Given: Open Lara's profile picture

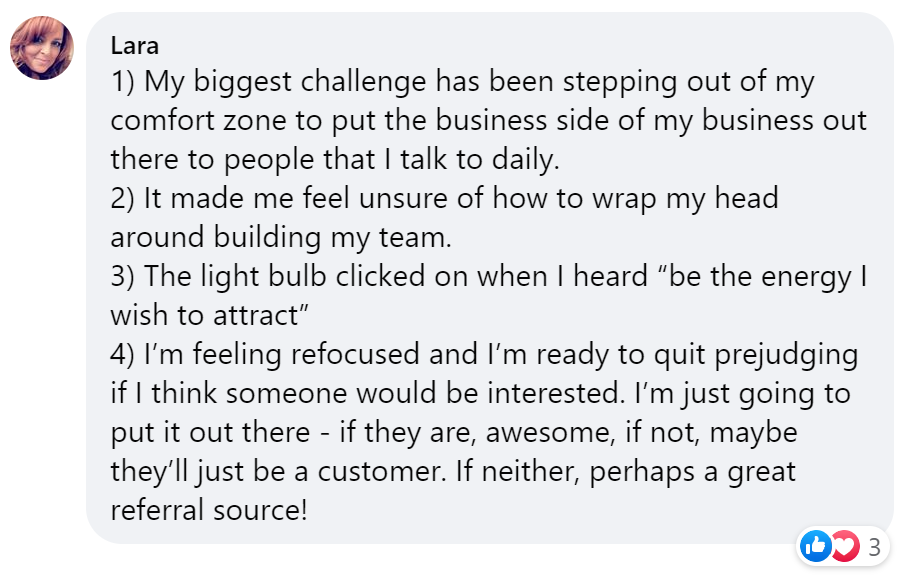Looking at the screenshot, I should click(42, 48).
